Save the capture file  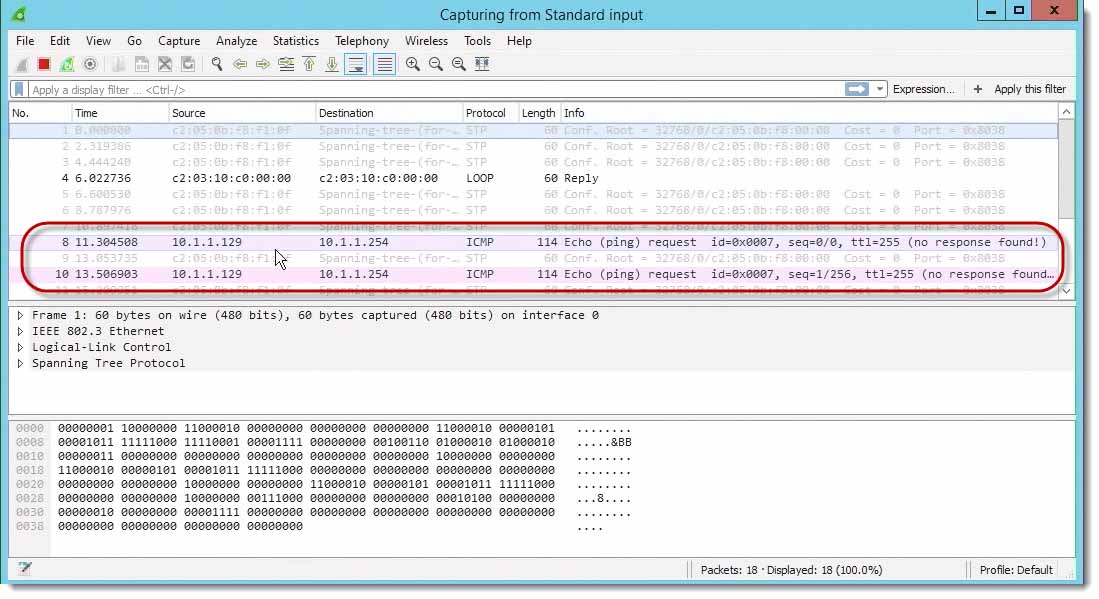click(x=142, y=64)
